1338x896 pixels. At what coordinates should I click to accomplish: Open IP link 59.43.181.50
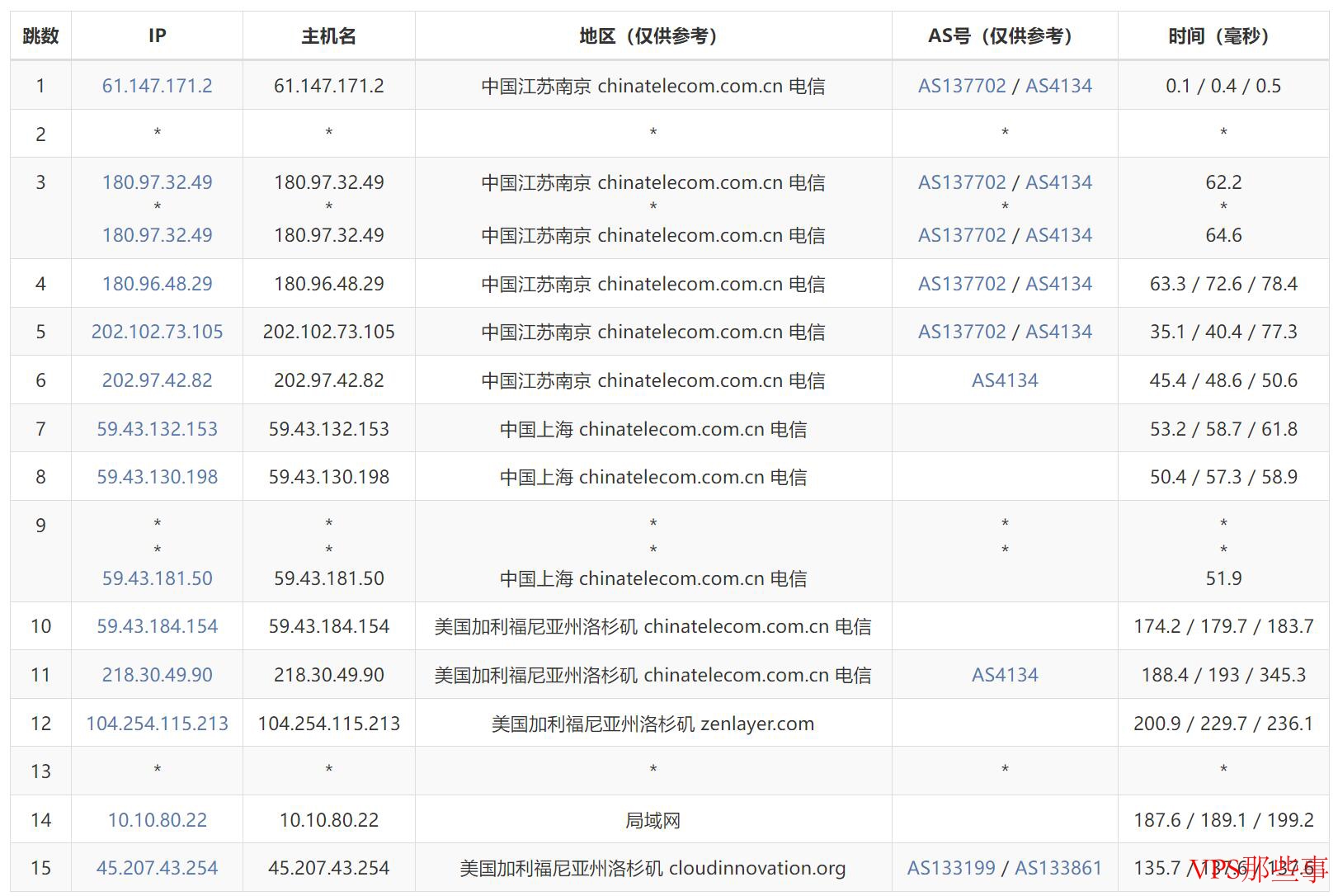click(157, 578)
